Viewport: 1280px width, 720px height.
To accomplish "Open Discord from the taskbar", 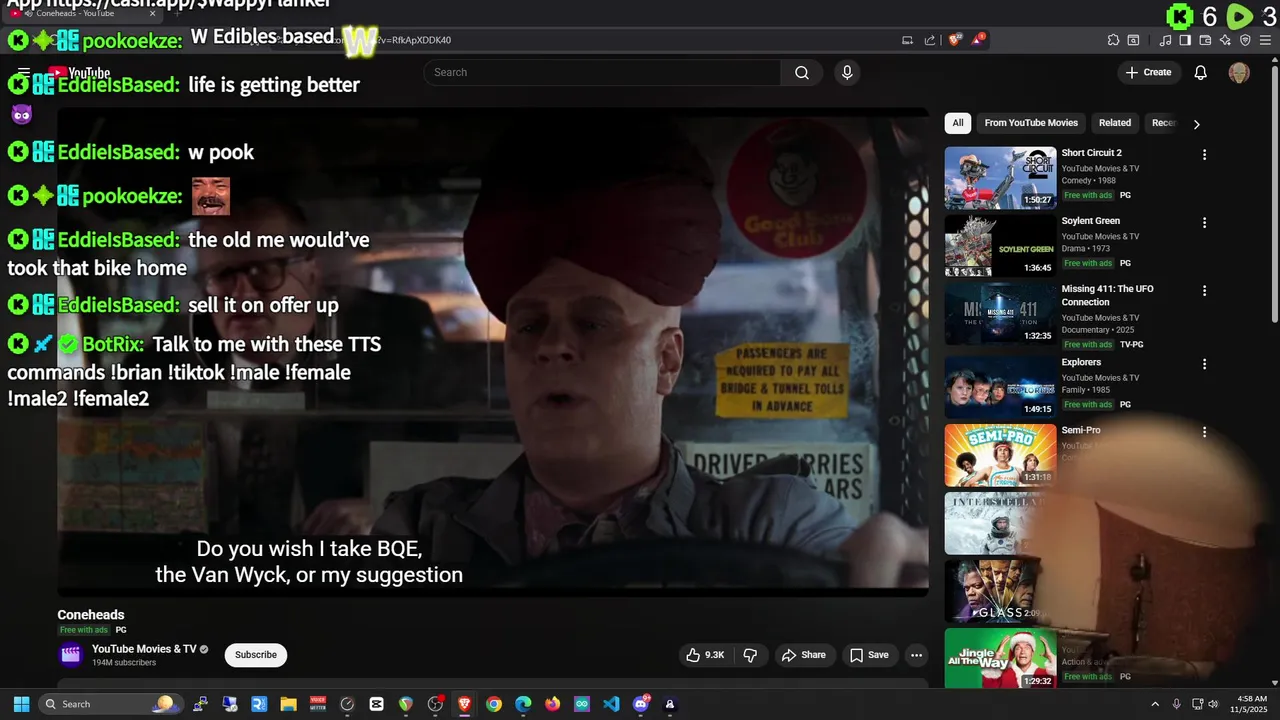I will 641,704.
